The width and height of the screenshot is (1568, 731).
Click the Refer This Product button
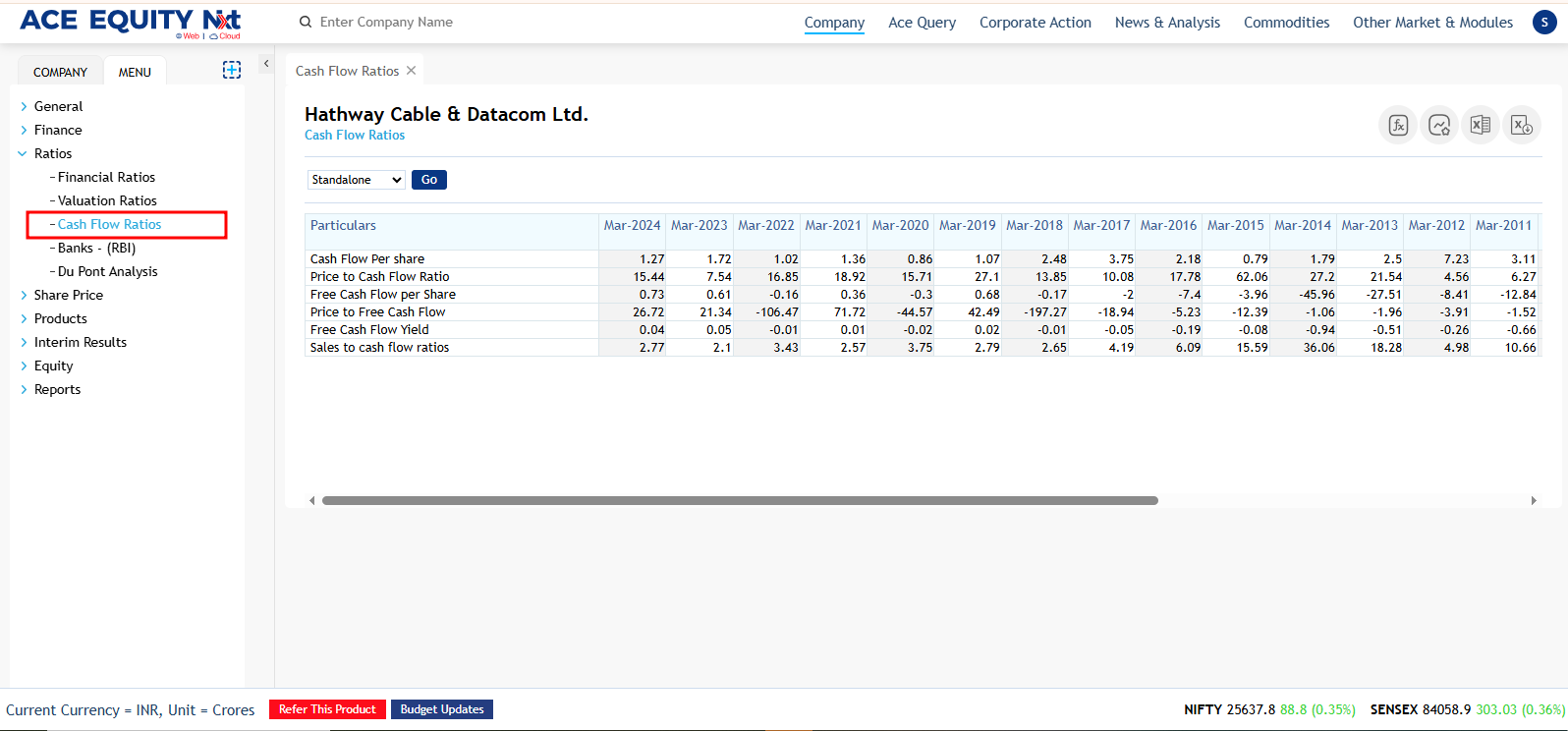point(327,709)
